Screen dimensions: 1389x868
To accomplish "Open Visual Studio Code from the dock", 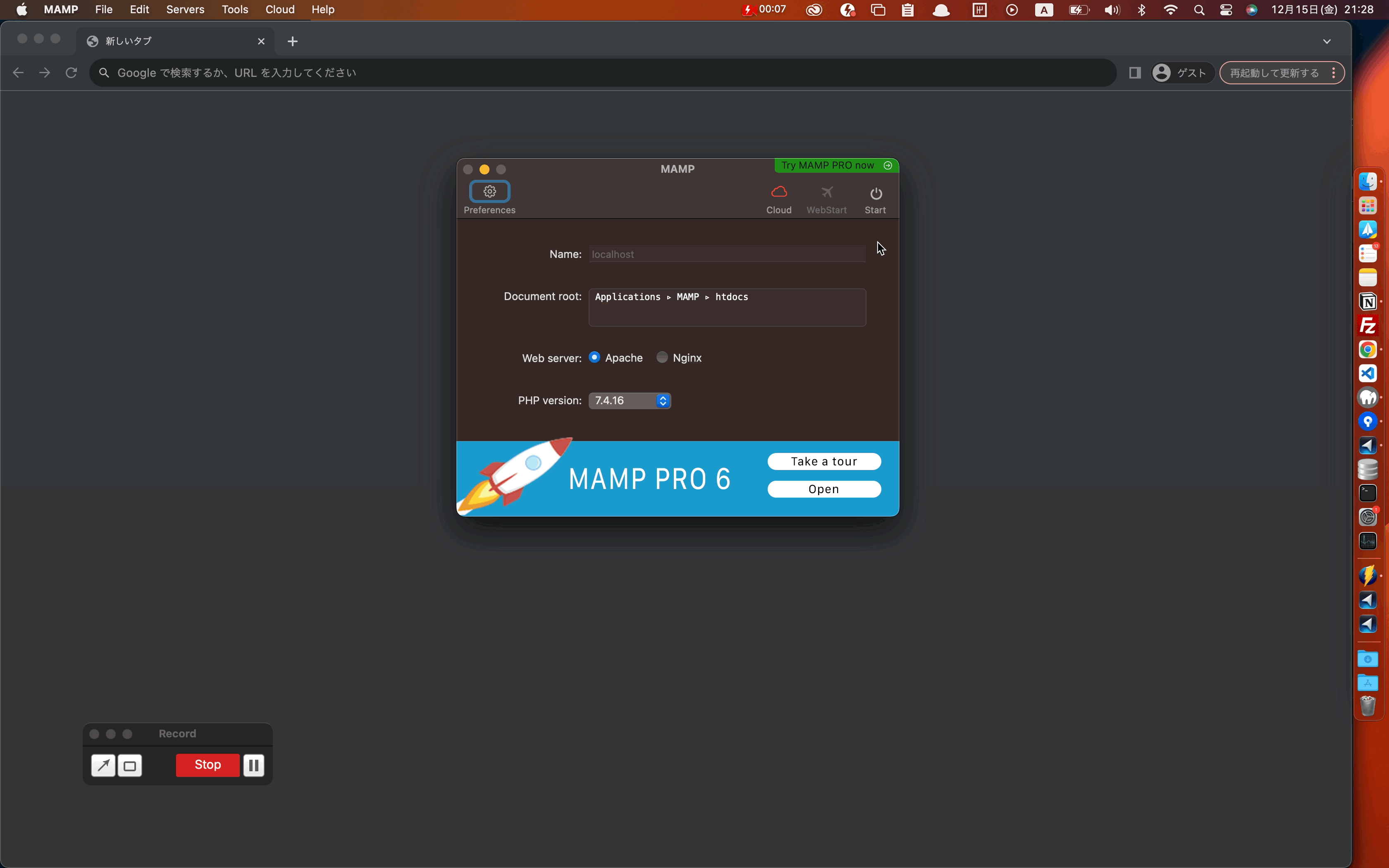I will 1368,373.
